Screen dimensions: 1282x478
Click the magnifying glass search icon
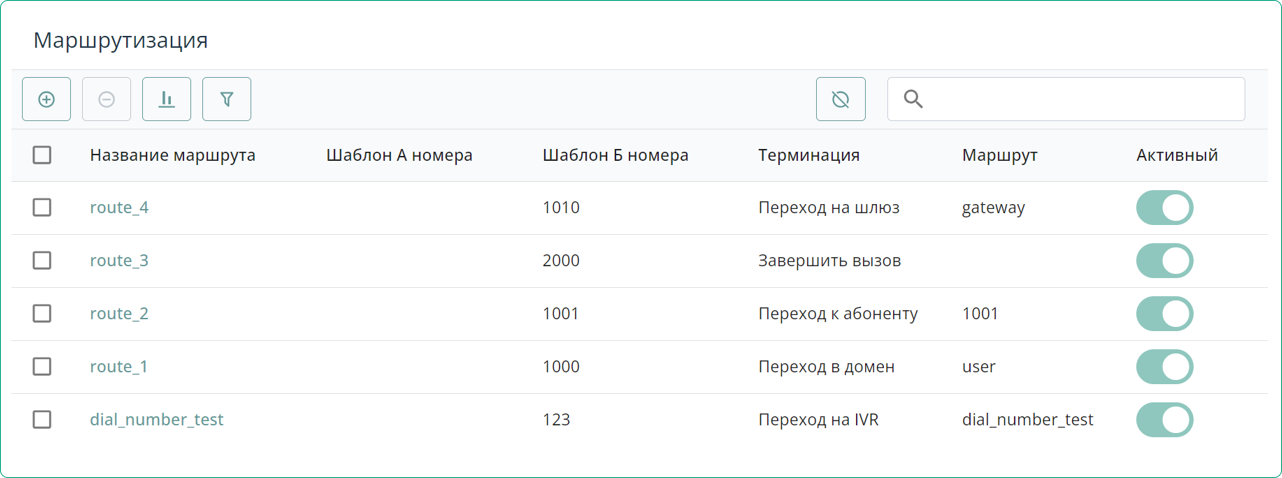point(912,99)
